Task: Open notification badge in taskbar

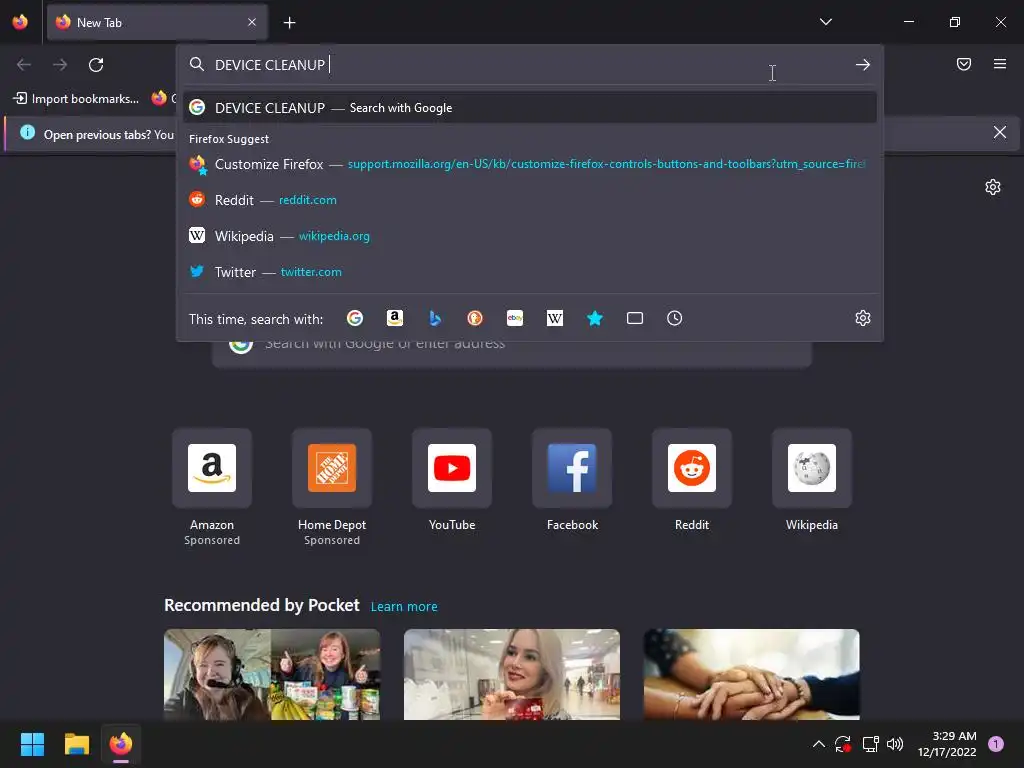Action: (996, 744)
